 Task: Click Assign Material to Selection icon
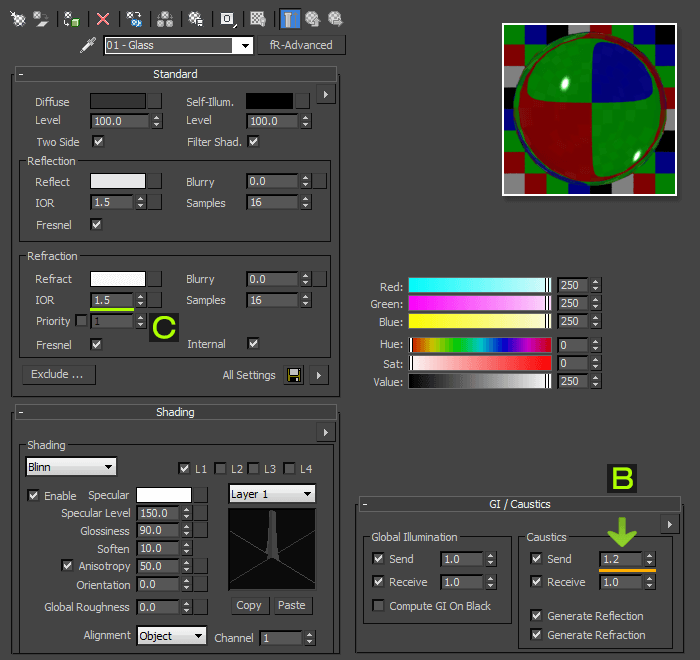pos(72,19)
